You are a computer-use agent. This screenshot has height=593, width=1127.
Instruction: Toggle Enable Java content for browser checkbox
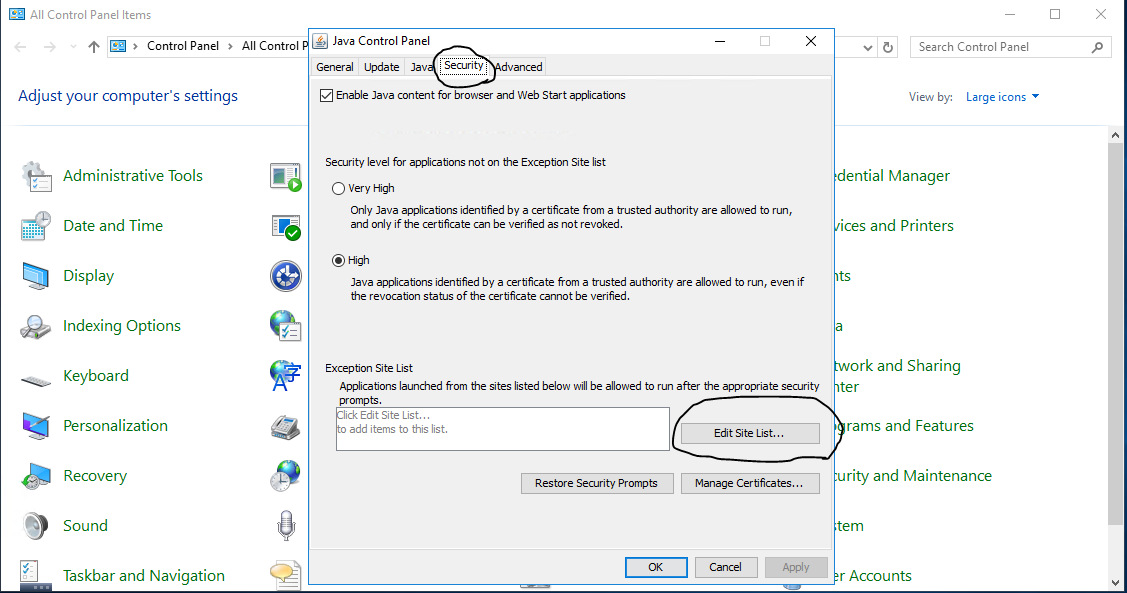[327, 96]
